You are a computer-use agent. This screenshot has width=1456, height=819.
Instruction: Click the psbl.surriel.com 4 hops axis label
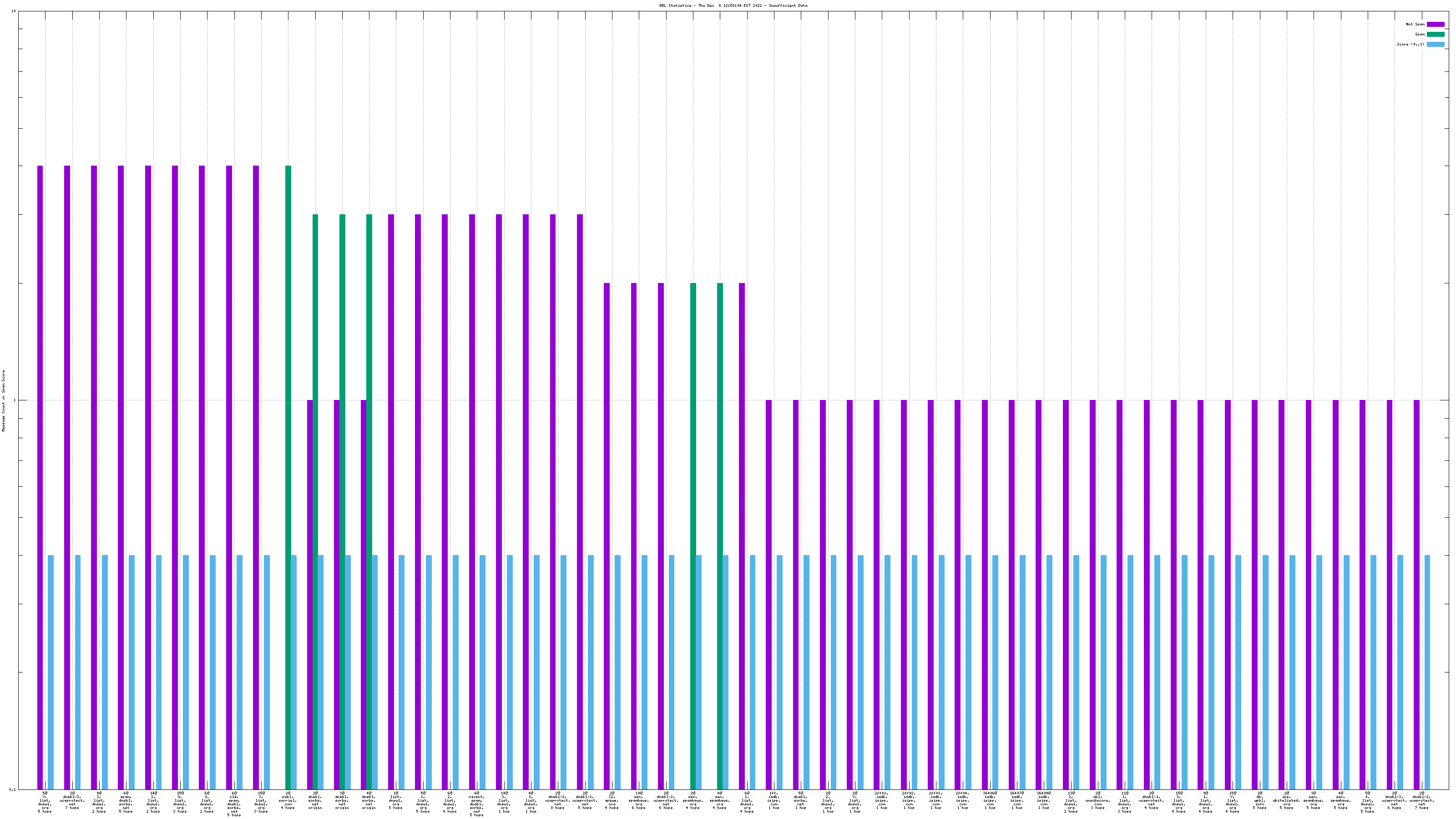(x=288, y=800)
